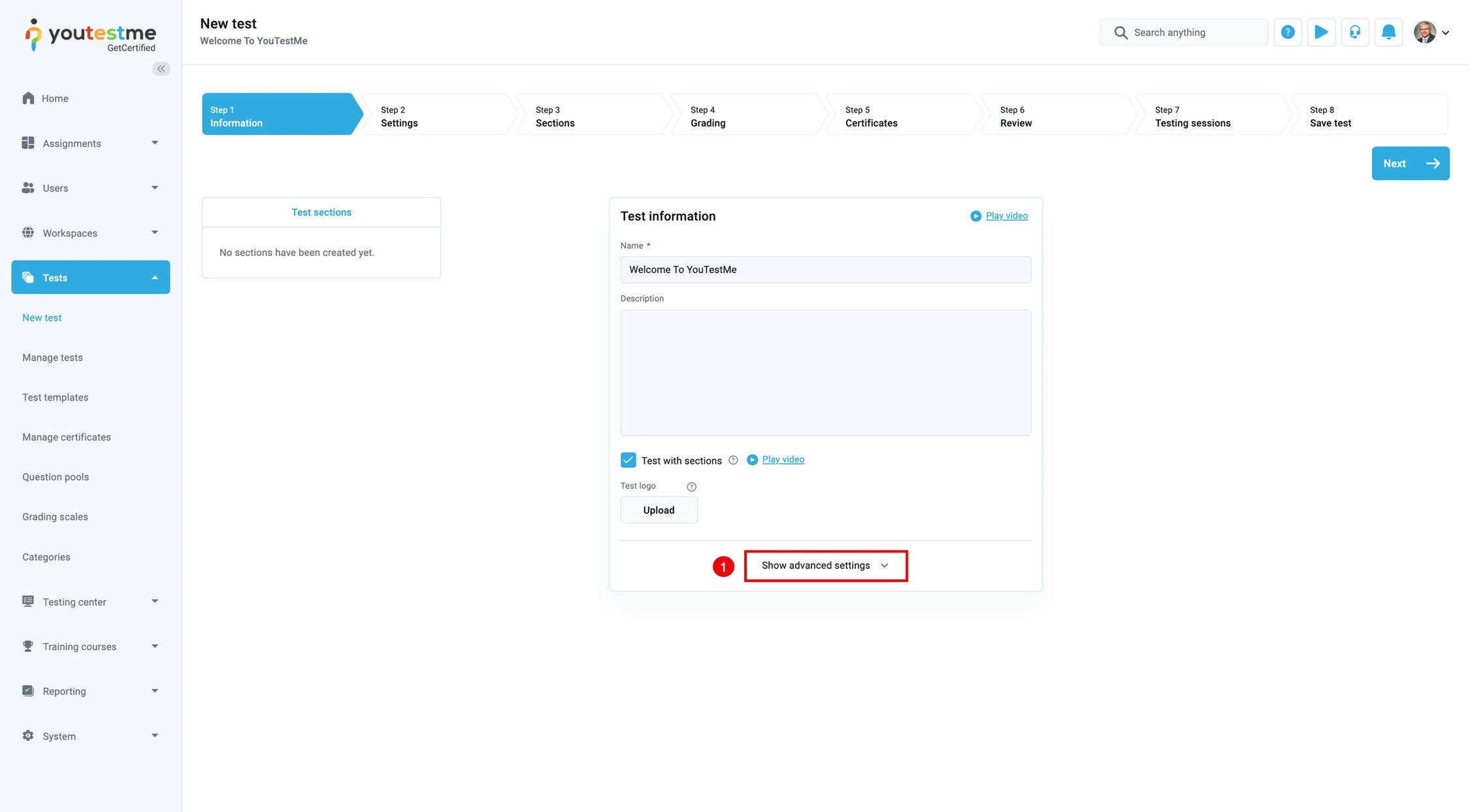The width and height of the screenshot is (1470, 812).
Task: Open support headset icon
Action: coord(1355,32)
